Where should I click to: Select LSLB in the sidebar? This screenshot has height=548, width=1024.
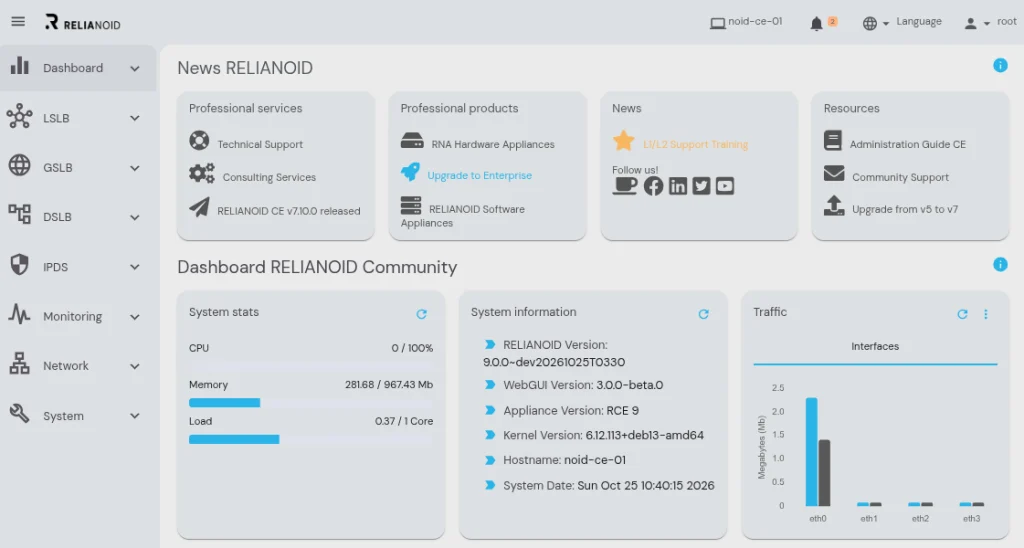click(56, 118)
